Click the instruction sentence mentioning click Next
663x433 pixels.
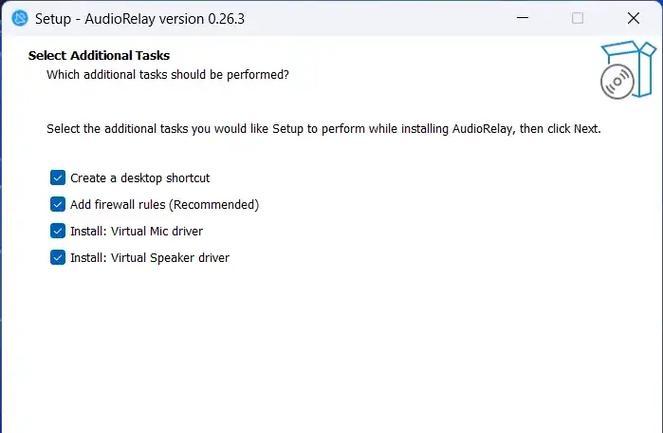323,129
